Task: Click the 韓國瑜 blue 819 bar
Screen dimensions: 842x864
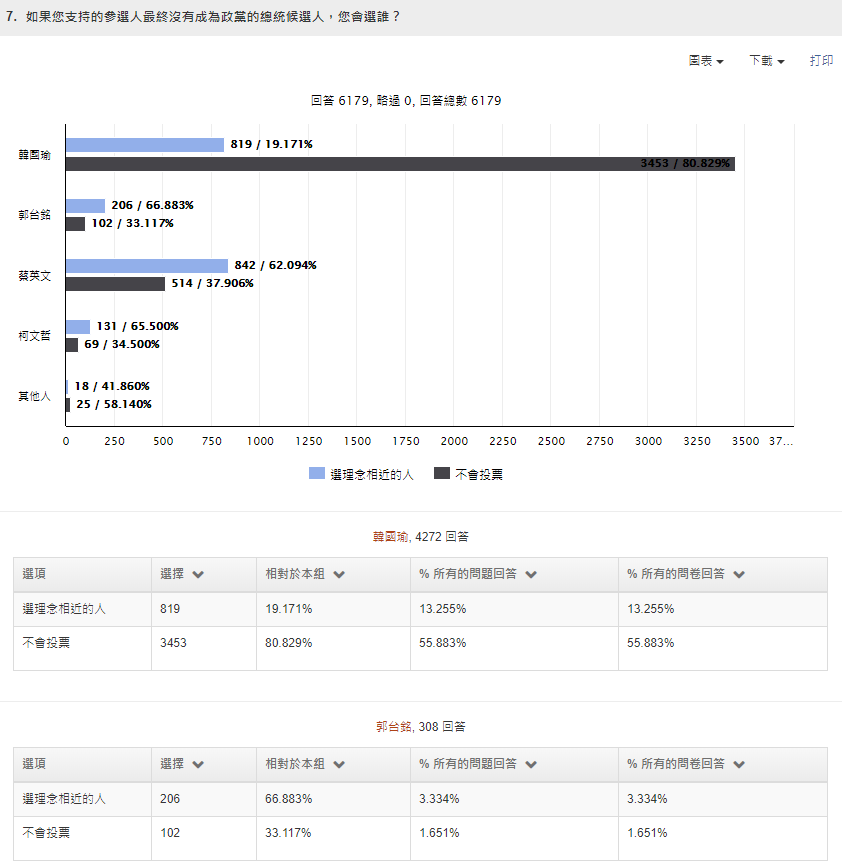Action: click(x=145, y=145)
